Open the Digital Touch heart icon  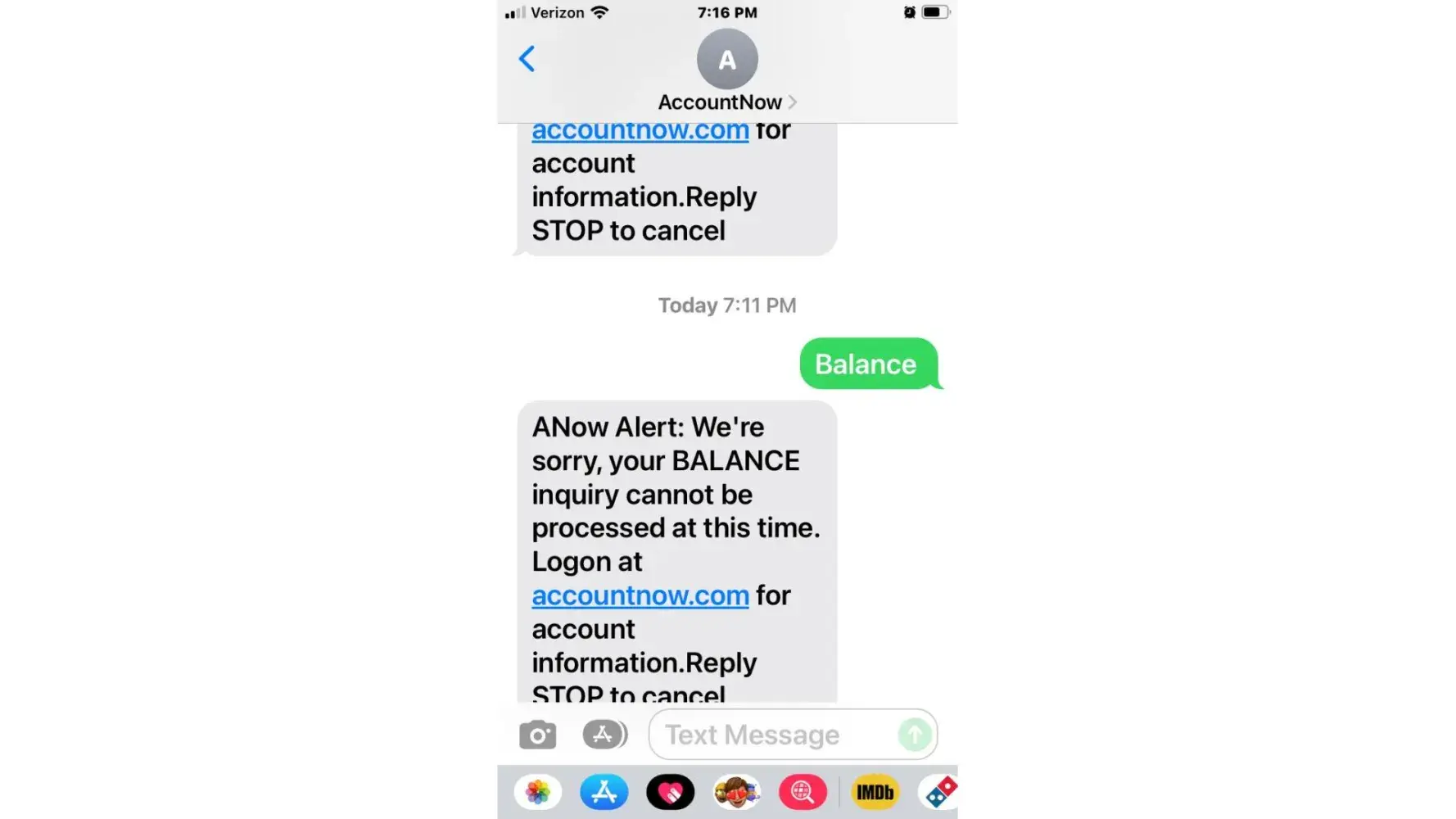[671, 792]
